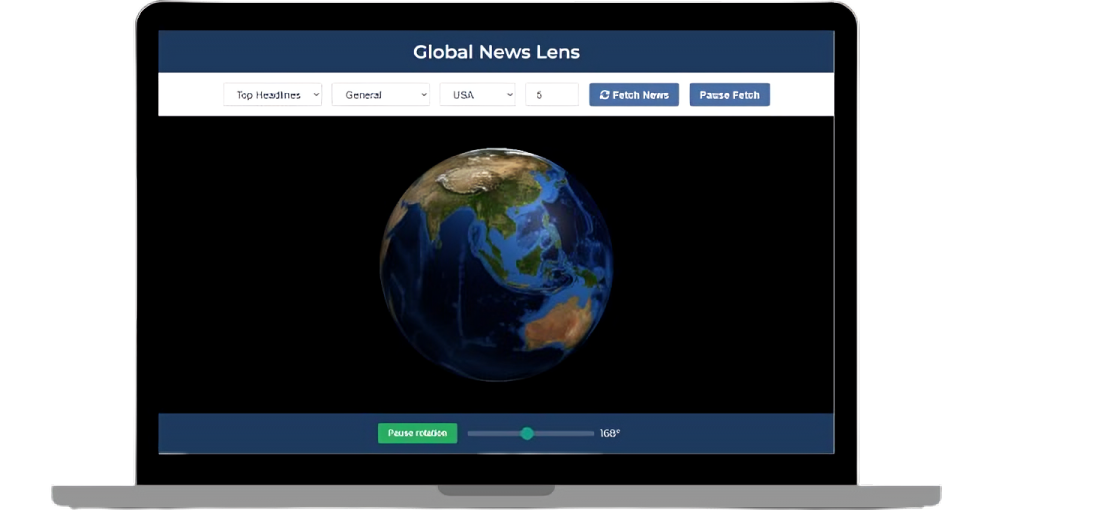1101x510 pixels.
Task: Click the Global News Lens title
Action: coord(496,52)
